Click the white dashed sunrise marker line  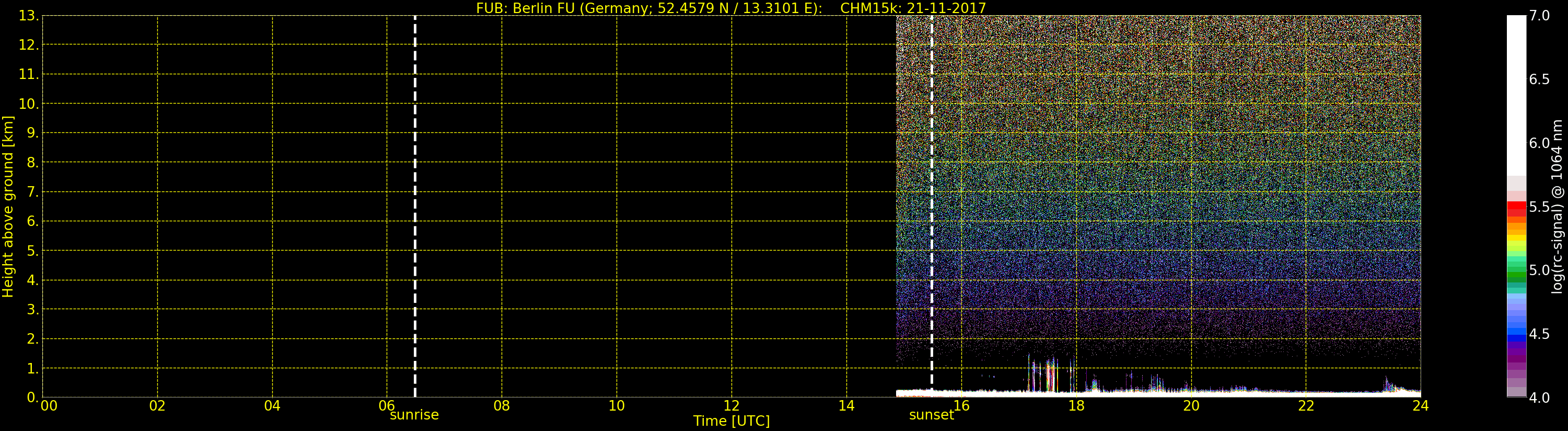pos(415,206)
